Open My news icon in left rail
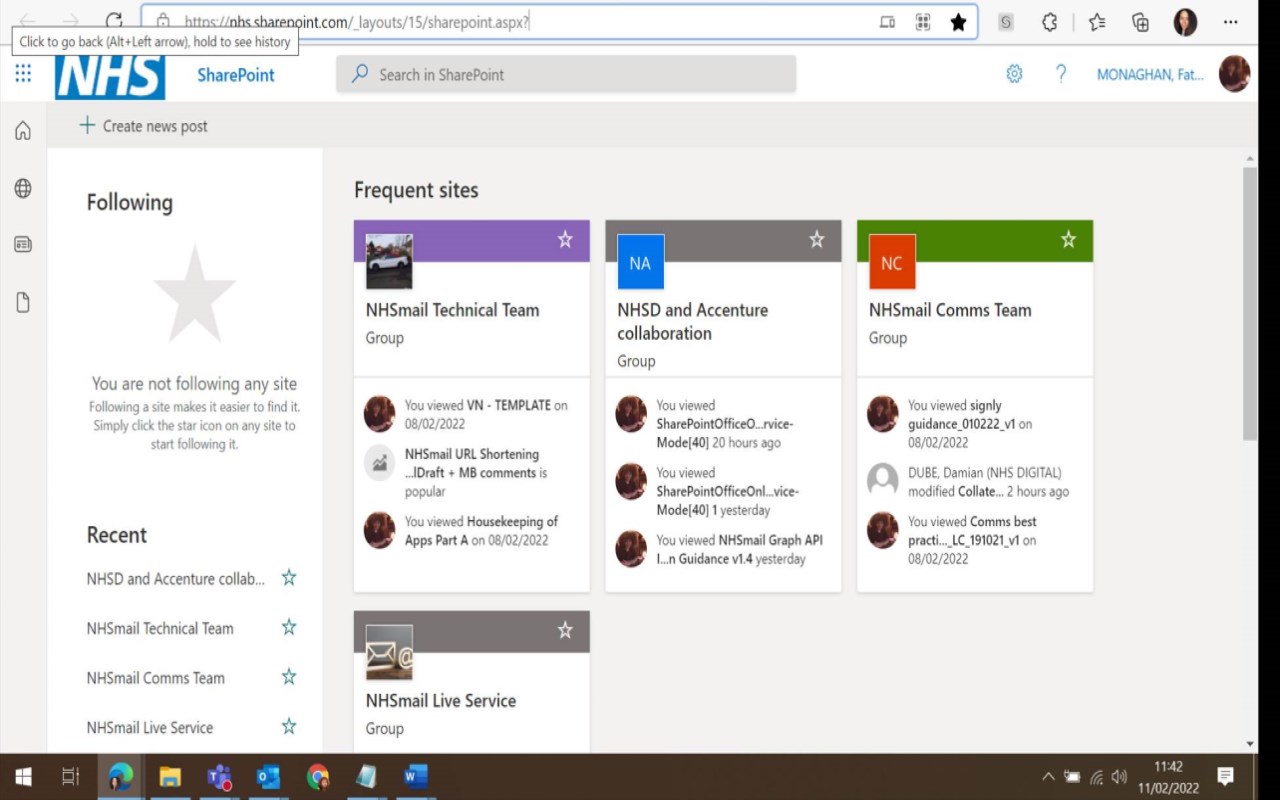The width and height of the screenshot is (1280, 800). 23,245
